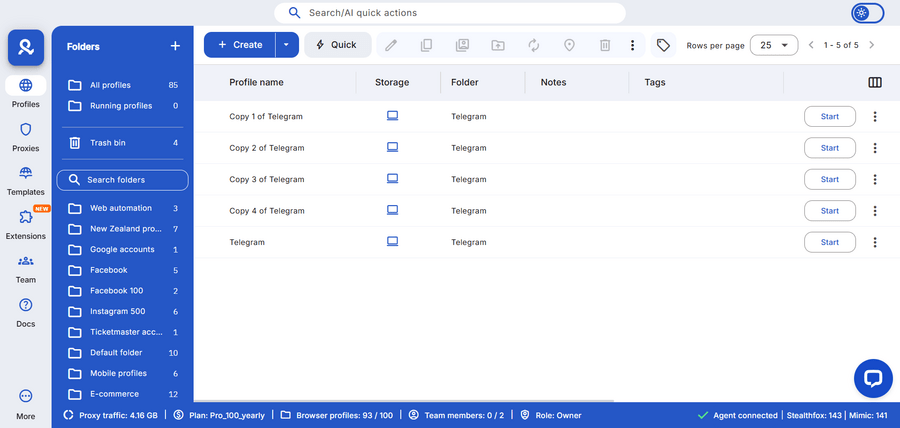Click the Search folders field

coord(123,180)
